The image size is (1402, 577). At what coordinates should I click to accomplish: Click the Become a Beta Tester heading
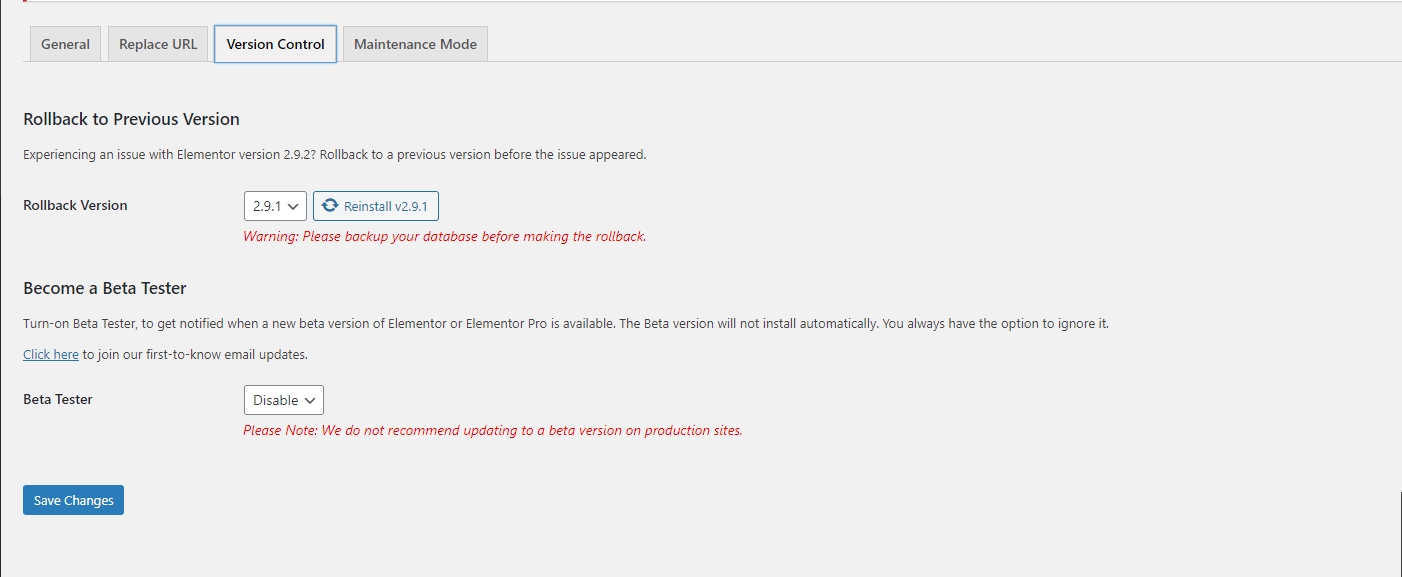click(105, 288)
